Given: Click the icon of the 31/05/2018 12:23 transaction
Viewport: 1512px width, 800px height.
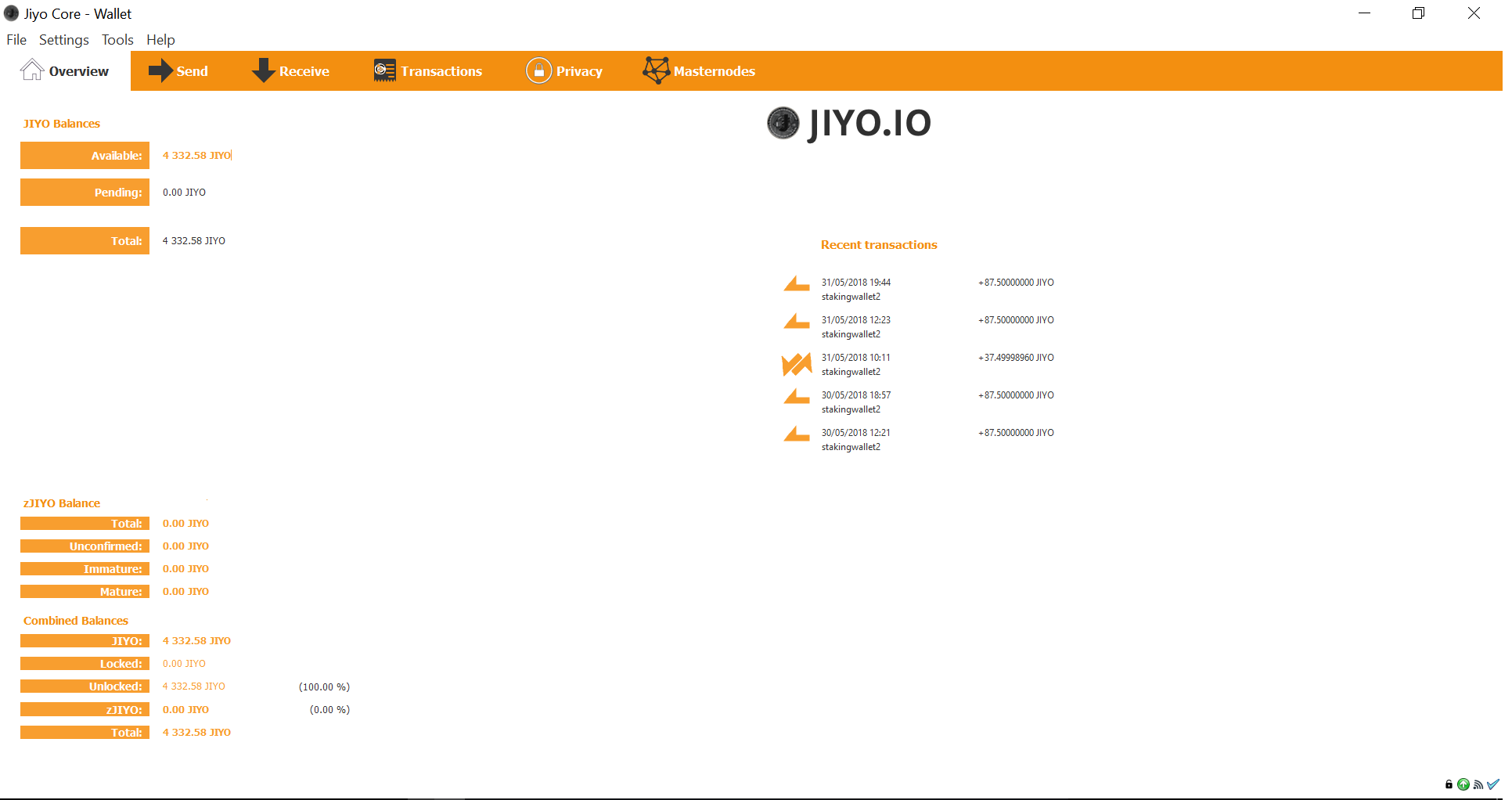Looking at the screenshot, I should tap(797, 321).
